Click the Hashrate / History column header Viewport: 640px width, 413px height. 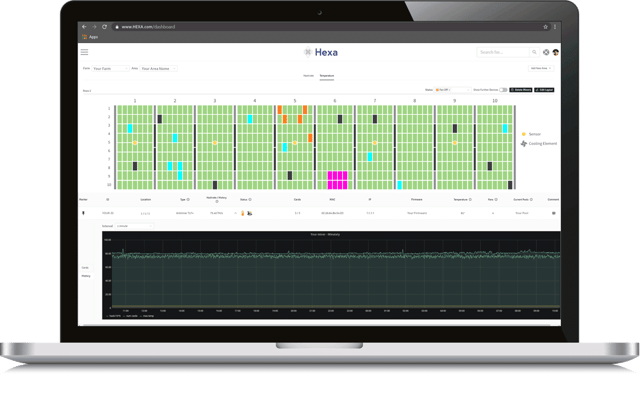click(217, 199)
